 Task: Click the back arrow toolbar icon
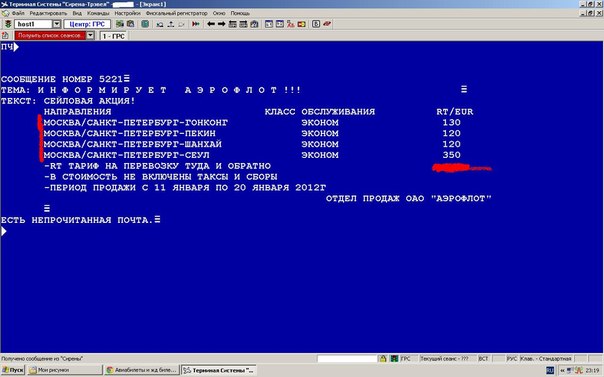pyautogui.click(x=211, y=24)
